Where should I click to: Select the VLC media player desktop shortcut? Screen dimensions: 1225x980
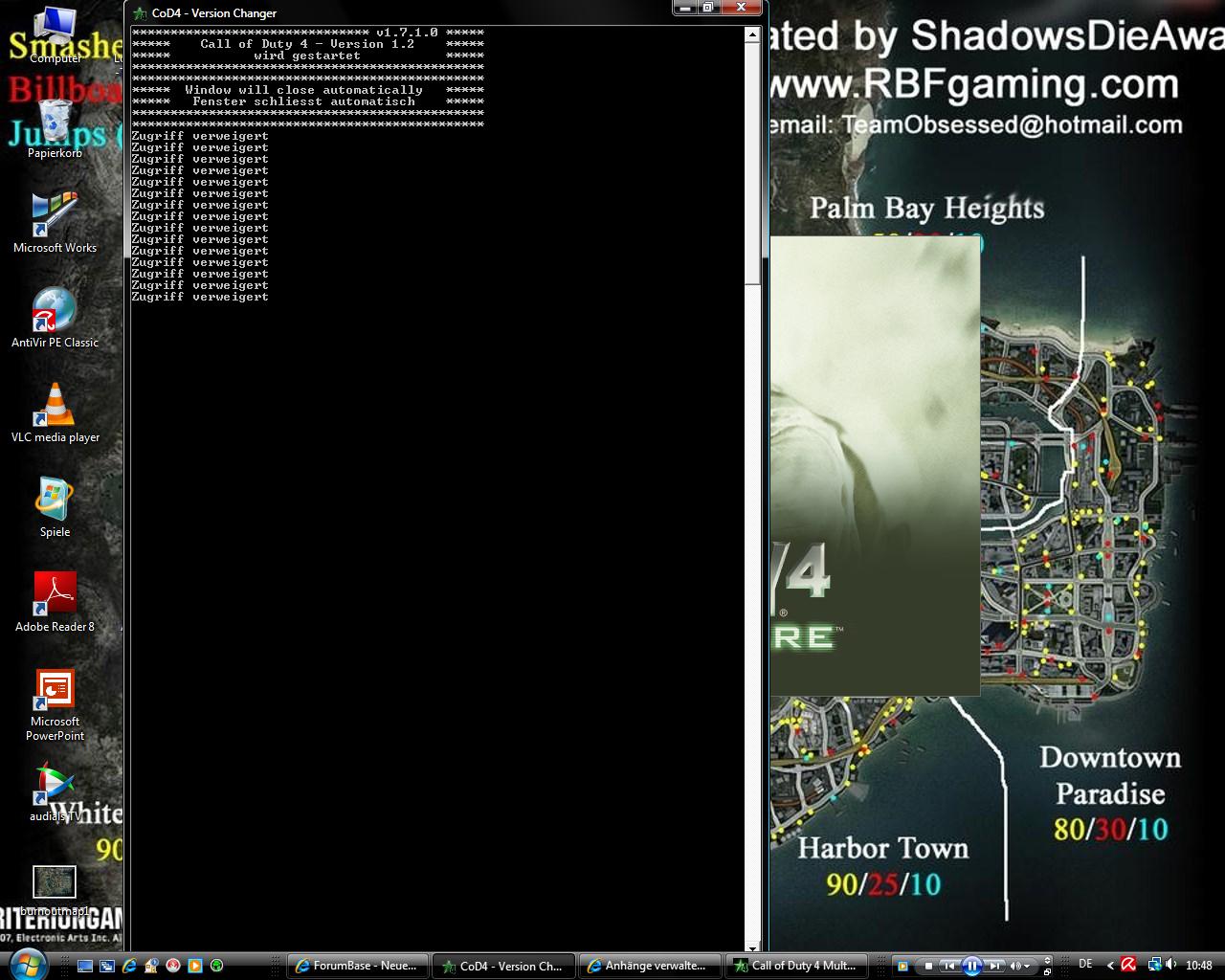click(x=55, y=412)
